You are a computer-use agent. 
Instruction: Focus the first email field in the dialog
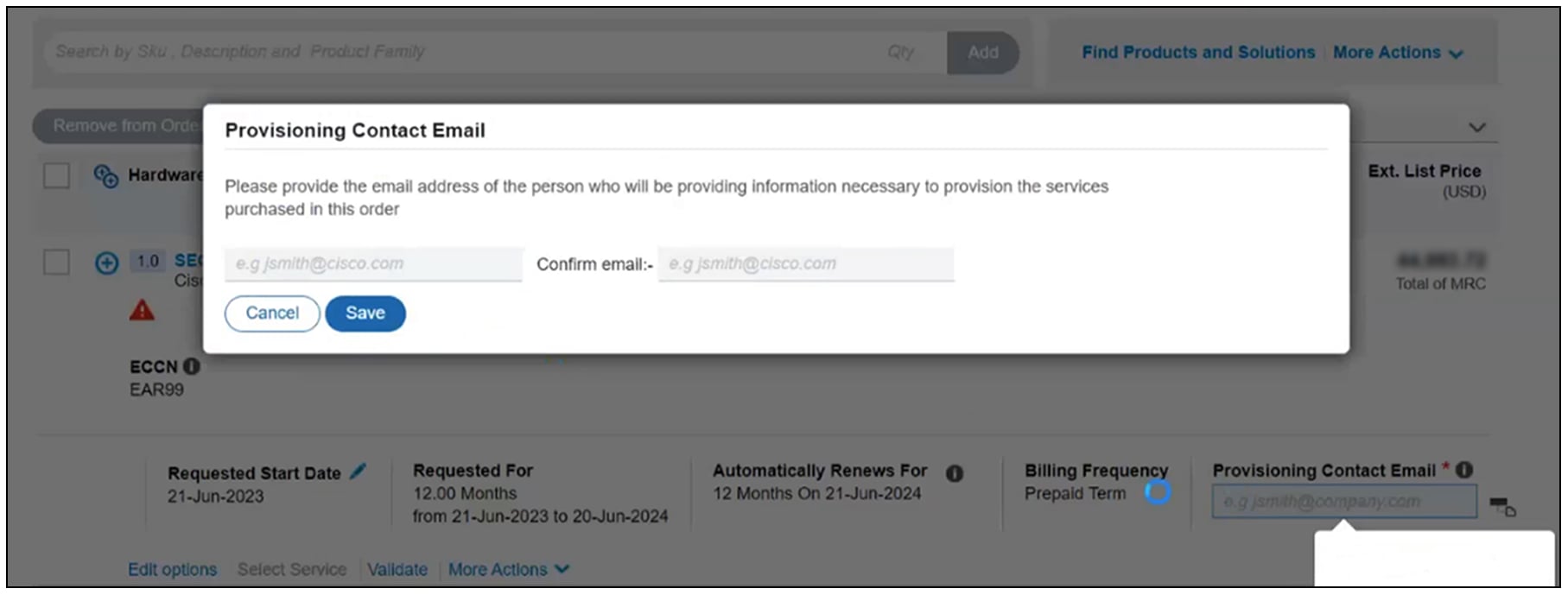[373, 264]
